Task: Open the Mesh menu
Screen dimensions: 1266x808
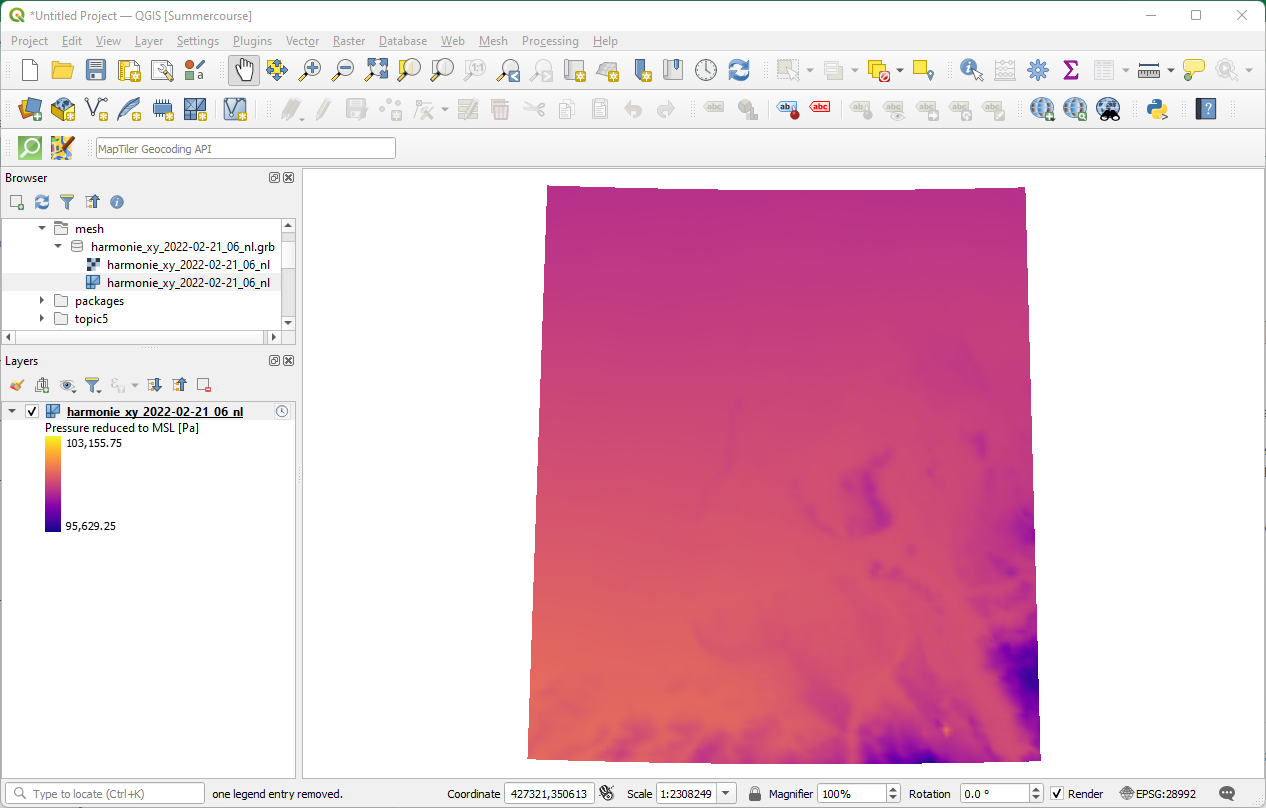Action: [x=493, y=41]
